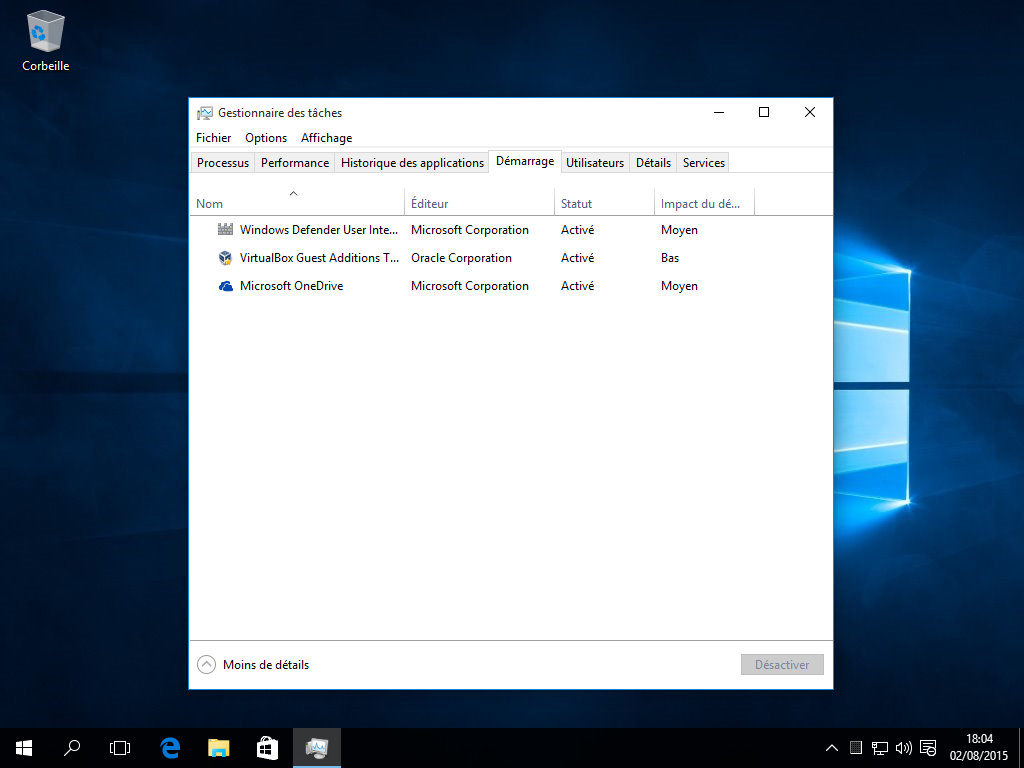The height and width of the screenshot is (768, 1024).
Task: Open File Explorer from the taskbar
Action: (x=219, y=747)
